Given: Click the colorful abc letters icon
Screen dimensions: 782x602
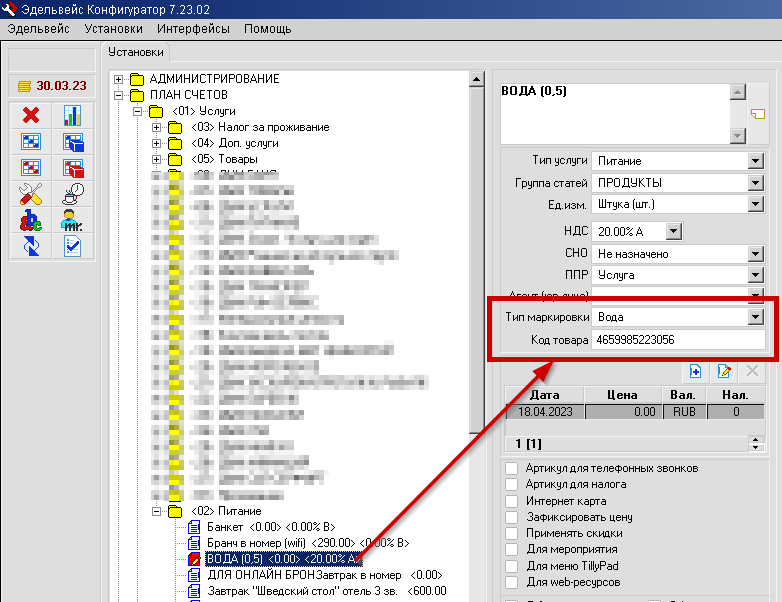Looking at the screenshot, I should (30, 220).
